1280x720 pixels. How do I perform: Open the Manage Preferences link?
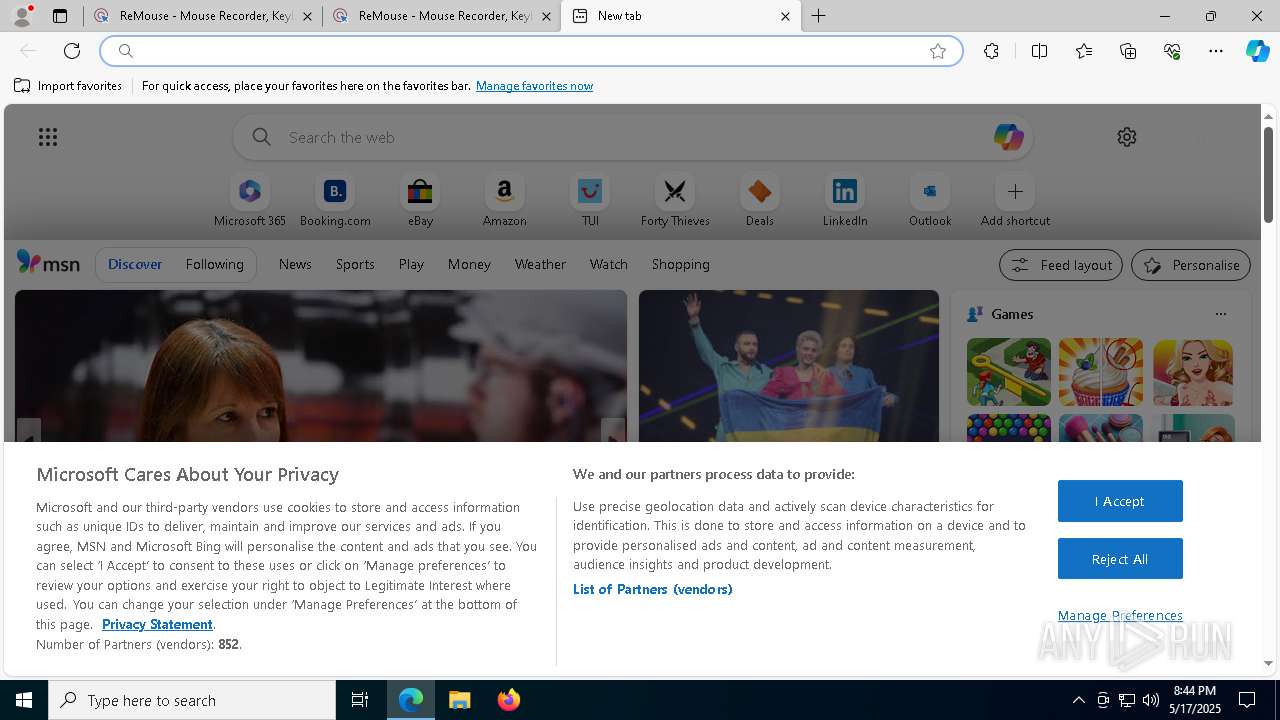[1120, 615]
